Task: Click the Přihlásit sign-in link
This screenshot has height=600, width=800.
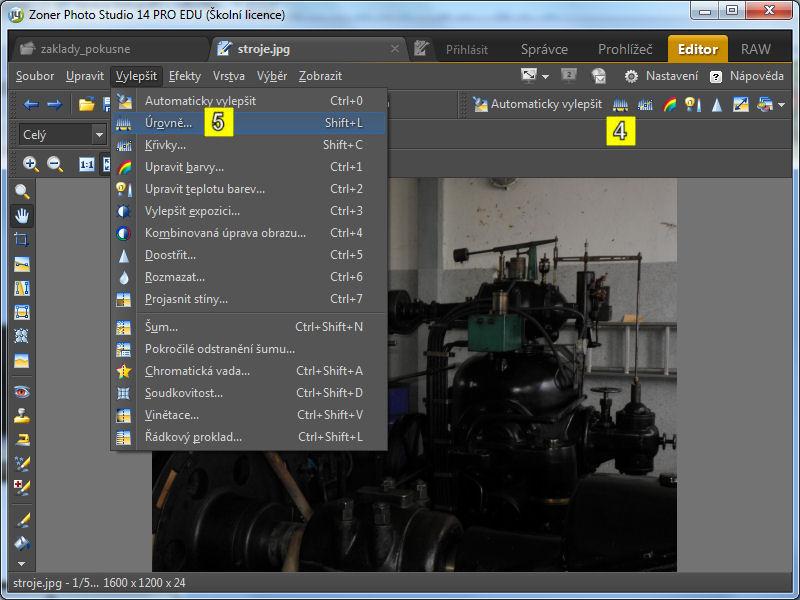Action: pos(467,49)
